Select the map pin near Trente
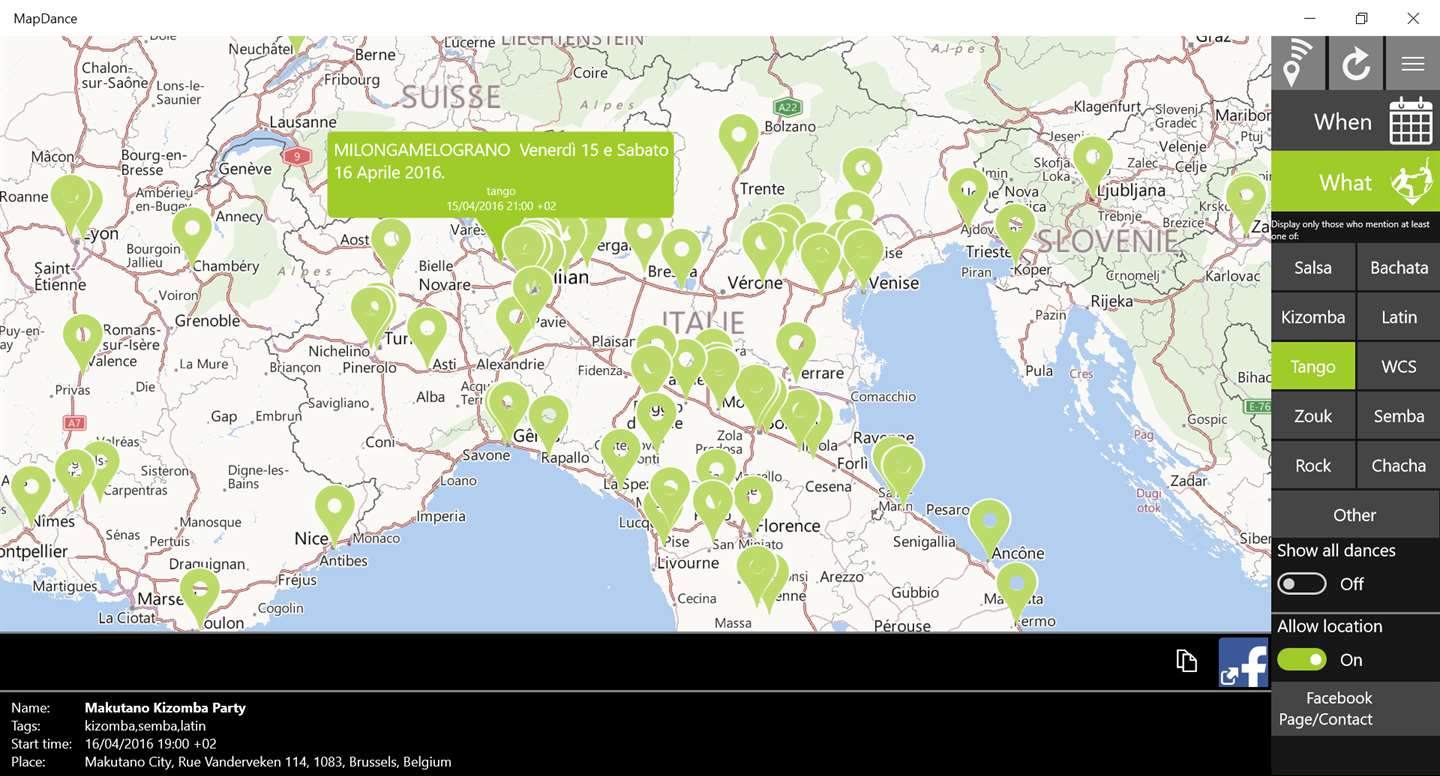Screen dimensions: 1440x776 pyautogui.click(x=739, y=138)
